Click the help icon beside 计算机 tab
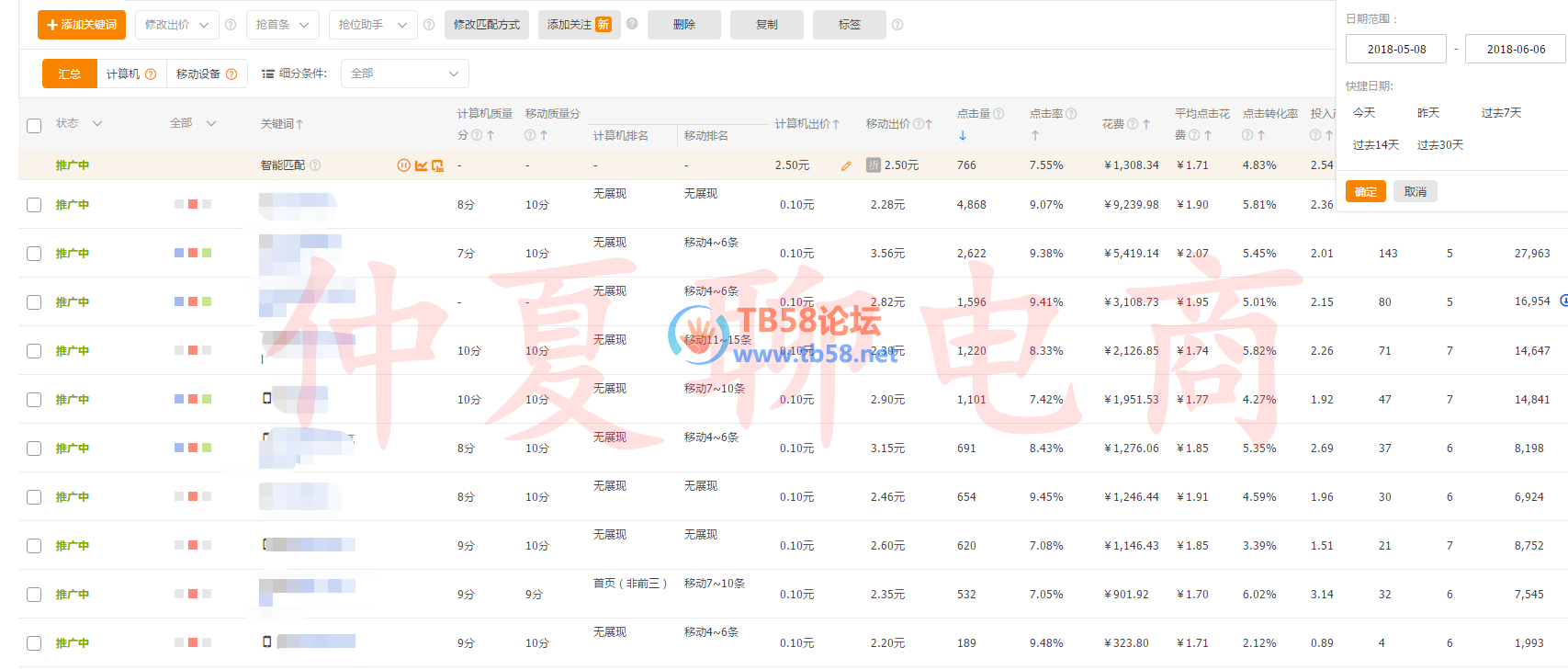Screen dimensions: 1568x670 [x=151, y=74]
